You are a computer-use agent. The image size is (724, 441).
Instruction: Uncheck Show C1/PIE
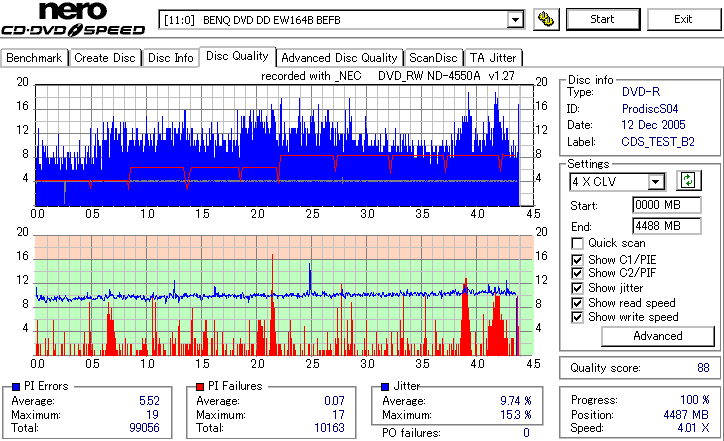click(x=577, y=260)
